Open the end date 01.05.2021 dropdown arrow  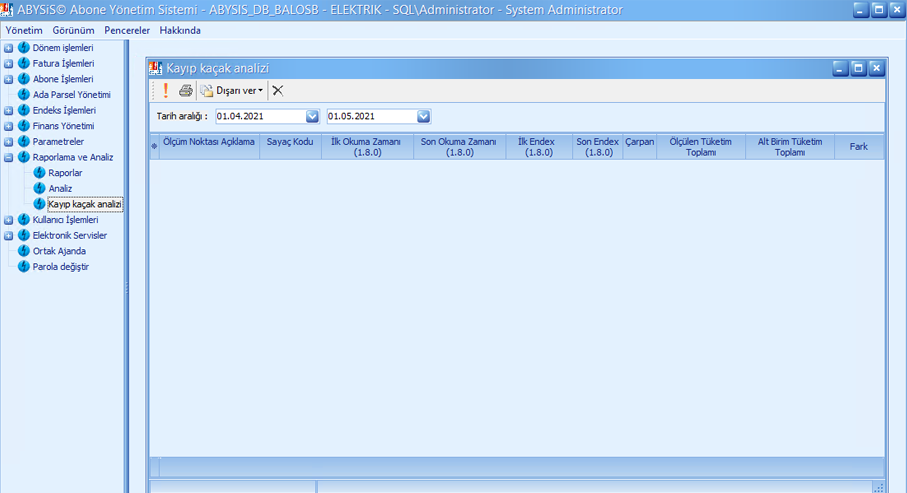423,117
